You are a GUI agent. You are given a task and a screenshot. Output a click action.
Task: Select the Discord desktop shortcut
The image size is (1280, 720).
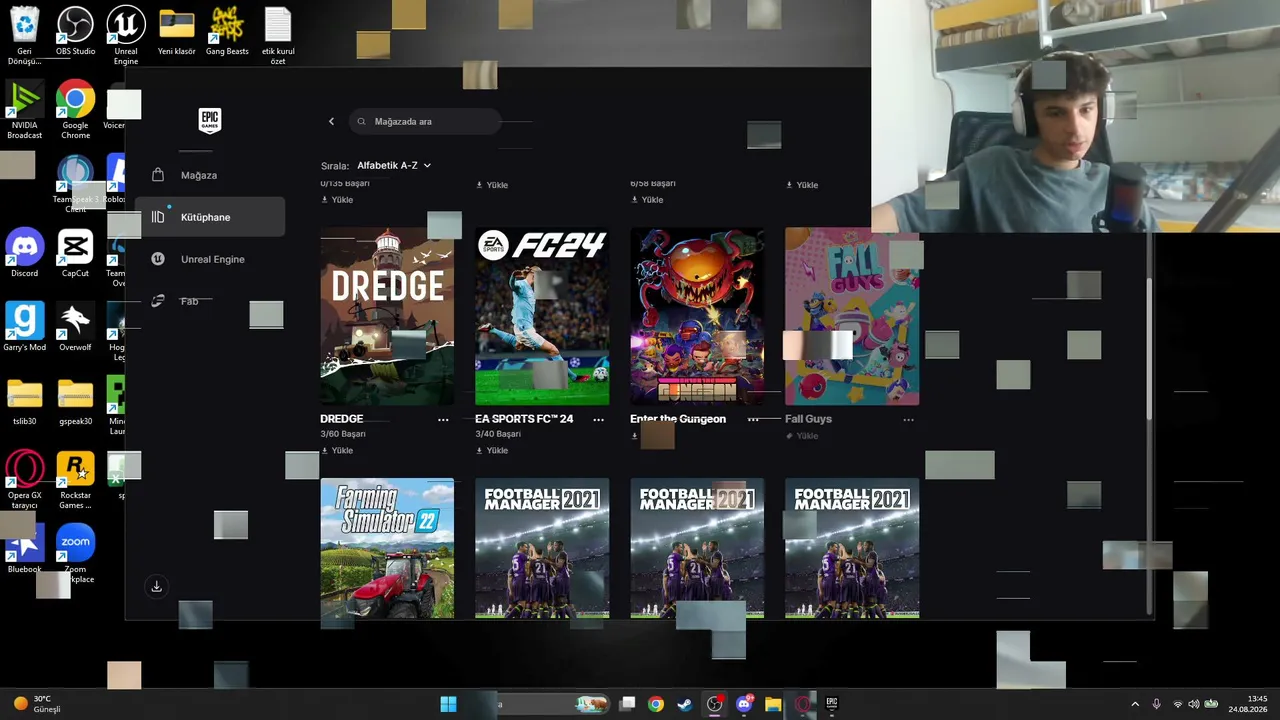(24, 253)
